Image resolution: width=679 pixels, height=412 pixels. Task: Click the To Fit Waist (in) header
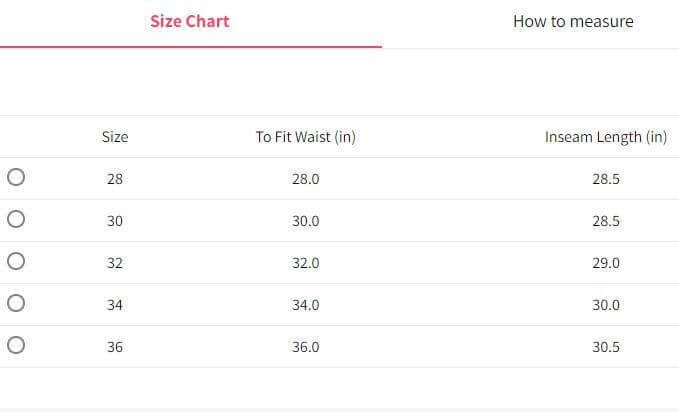(x=305, y=137)
